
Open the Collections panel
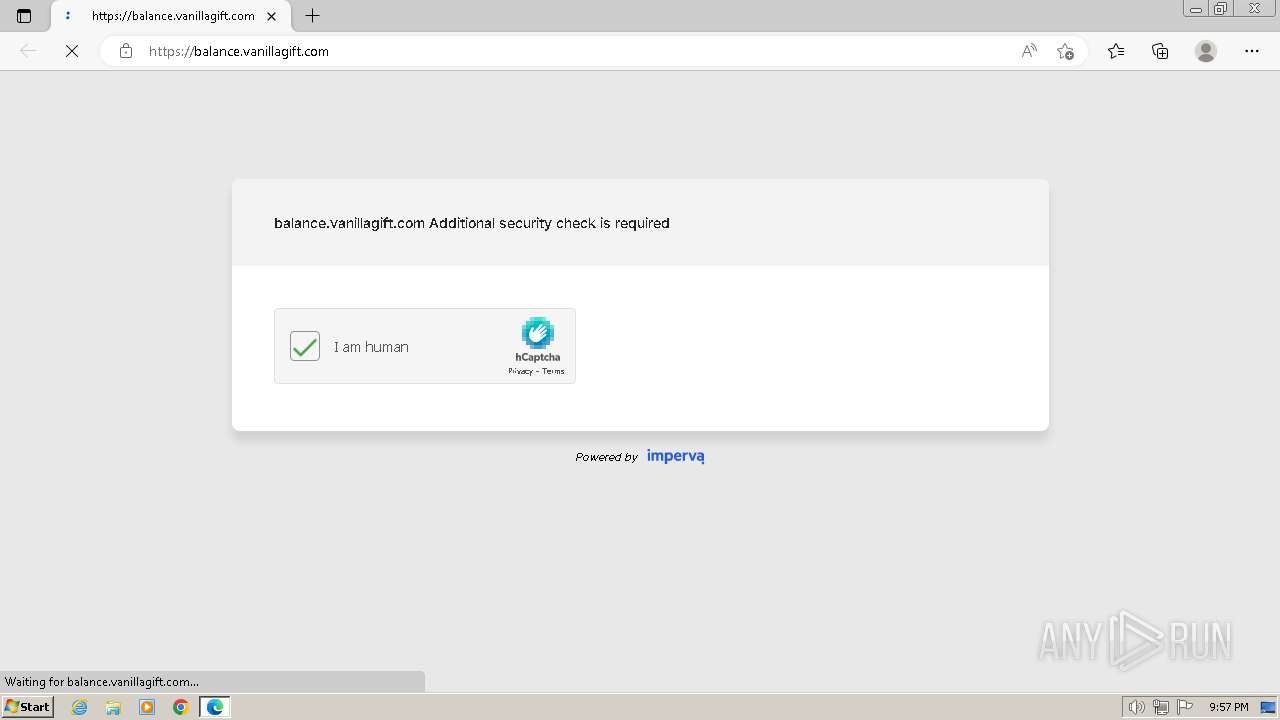click(x=1160, y=51)
